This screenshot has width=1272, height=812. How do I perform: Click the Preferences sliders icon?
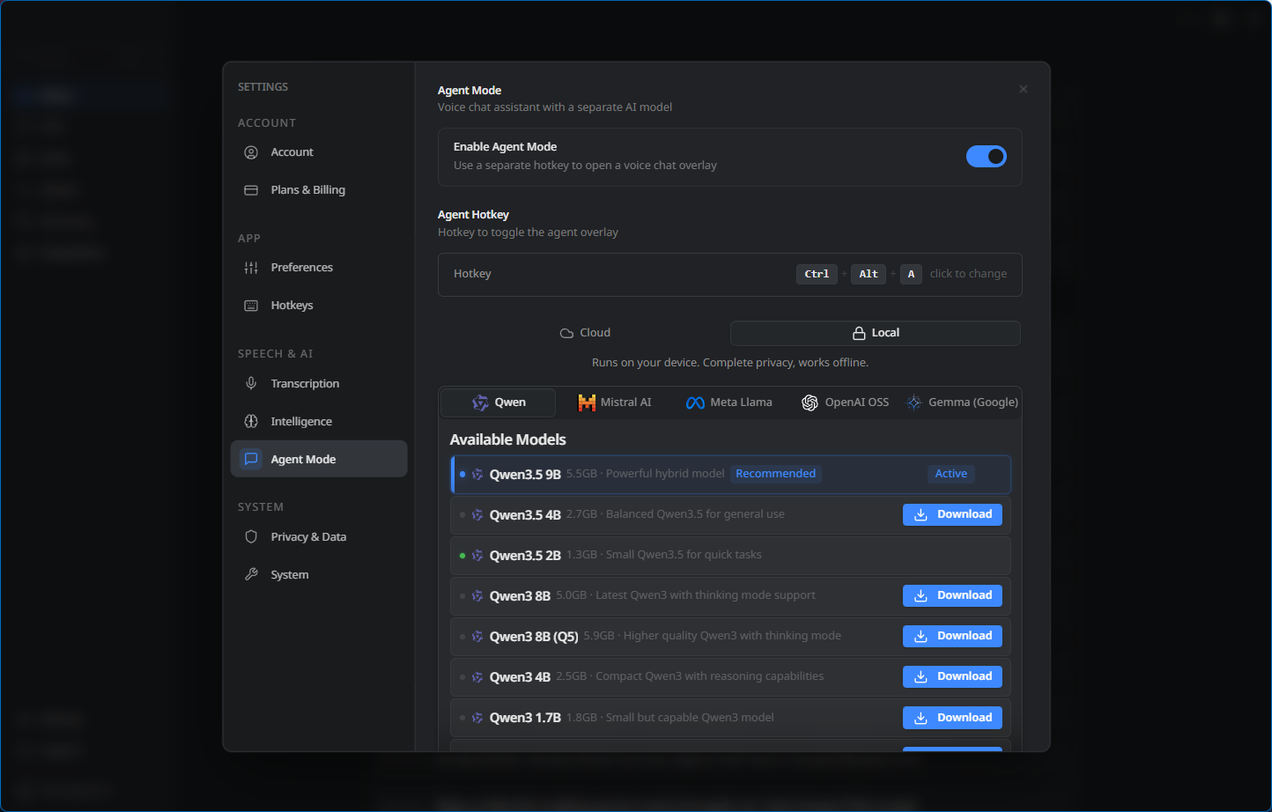[x=251, y=267]
